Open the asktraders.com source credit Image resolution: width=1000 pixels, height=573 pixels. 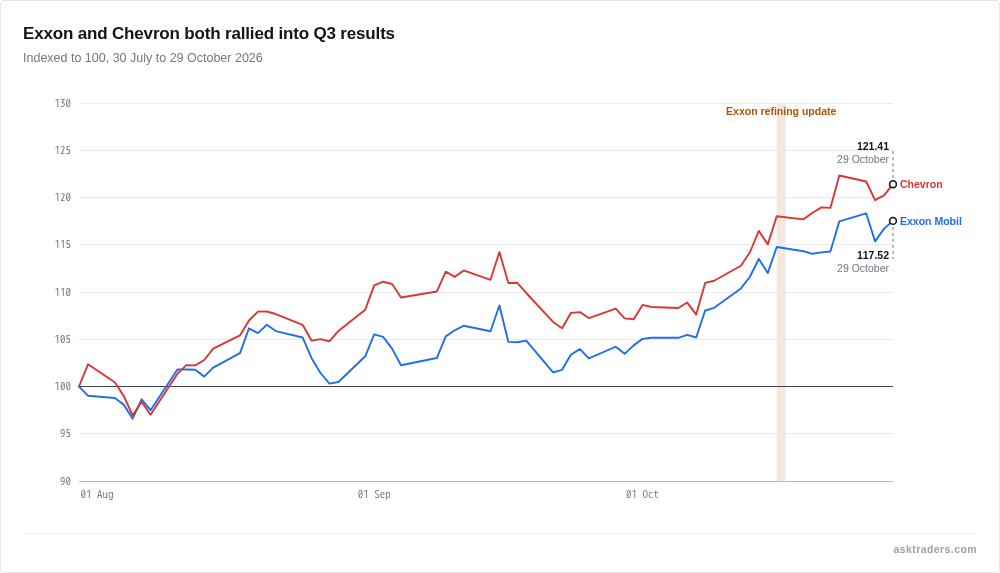click(x=934, y=549)
